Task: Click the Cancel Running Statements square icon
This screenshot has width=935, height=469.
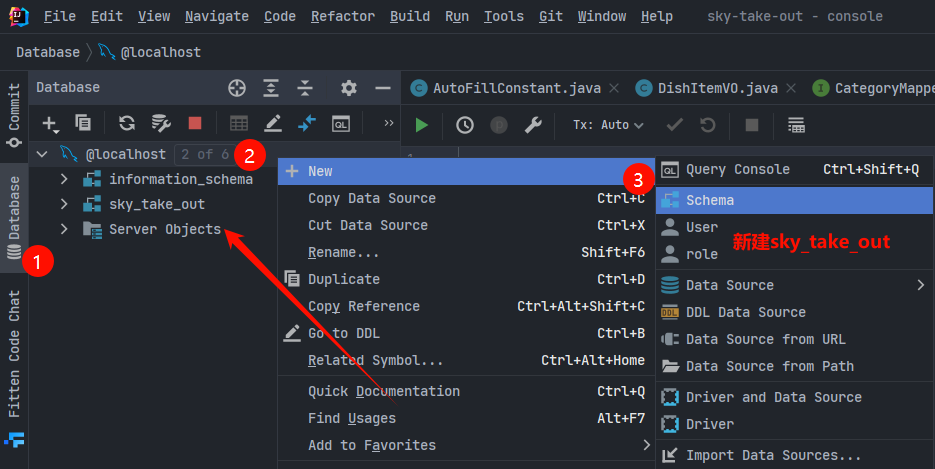Action: pyautogui.click(x=752, y=125)
